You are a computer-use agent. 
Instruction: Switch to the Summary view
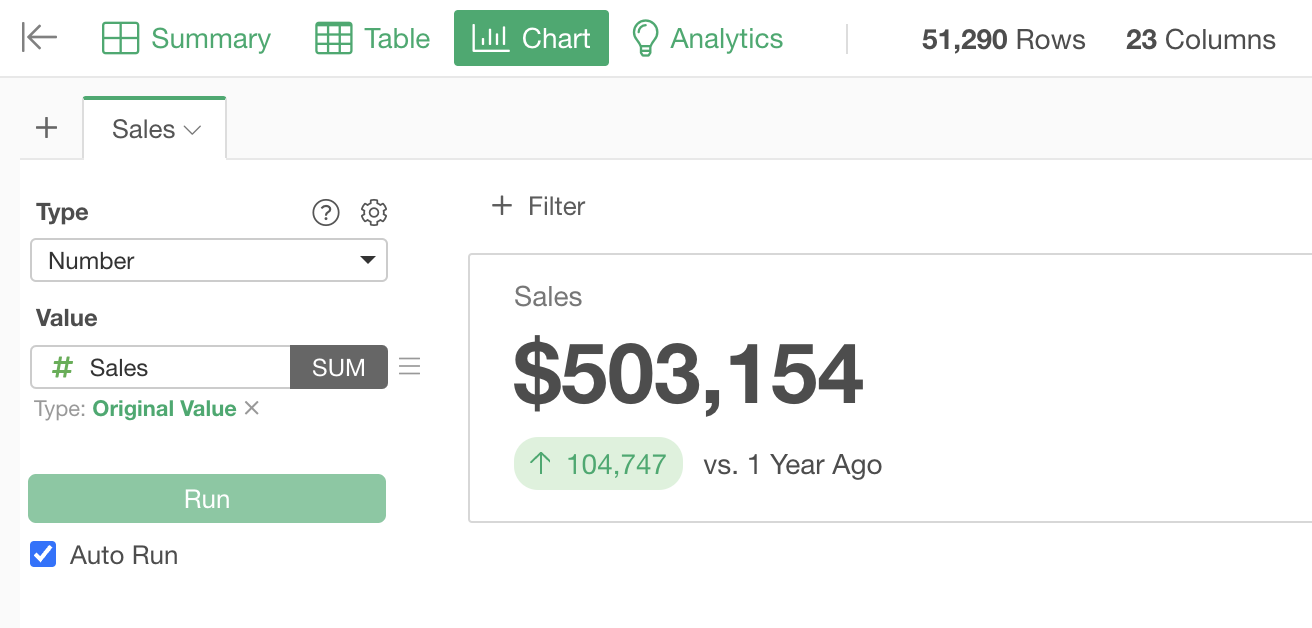click(187, 38)
